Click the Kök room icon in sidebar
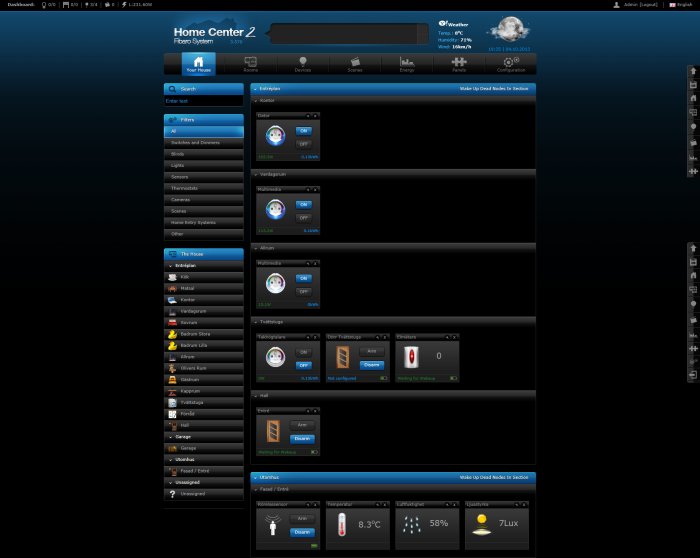Image resolution: width=700 pixels, height=558 pixels. (172, 277)
